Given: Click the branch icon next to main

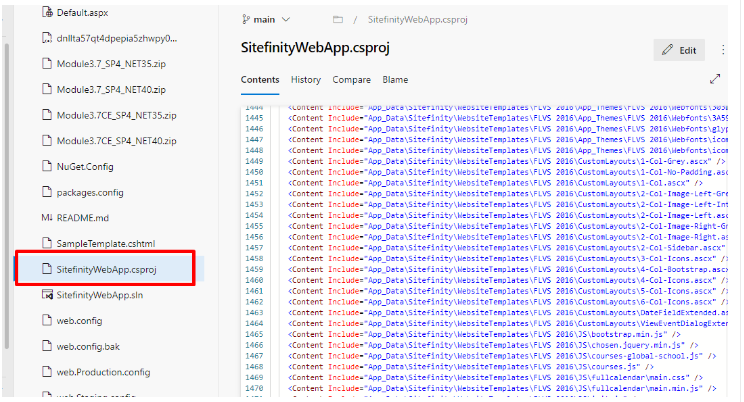Looking at the screenshot, I should click(x=246, y=19).
